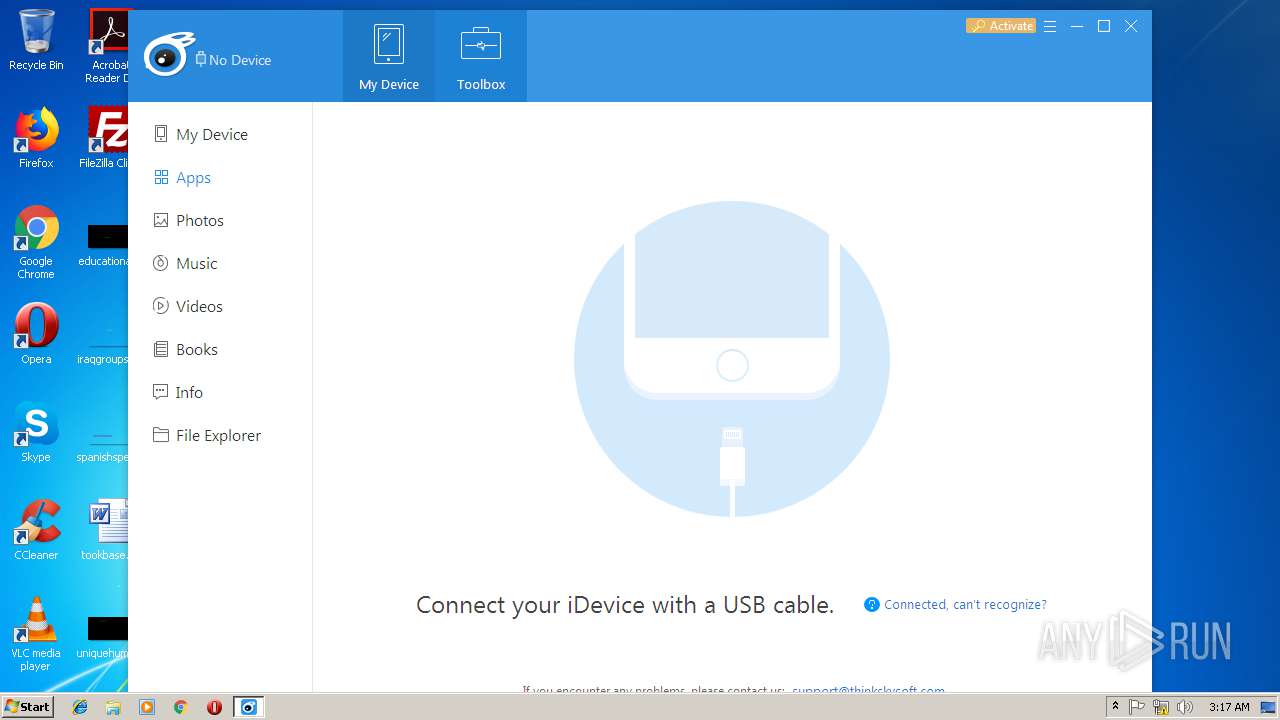Click the Apps grid icon

click(x=160, y=177)
